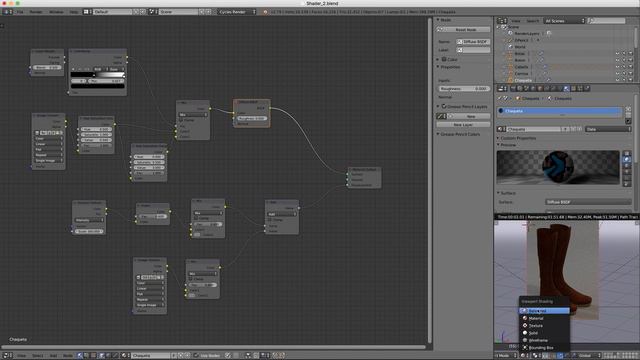This screenshot has height=360, width=640.
Task: Choose Wireframe in Viewport Shading menu
Action: (544, 340)
